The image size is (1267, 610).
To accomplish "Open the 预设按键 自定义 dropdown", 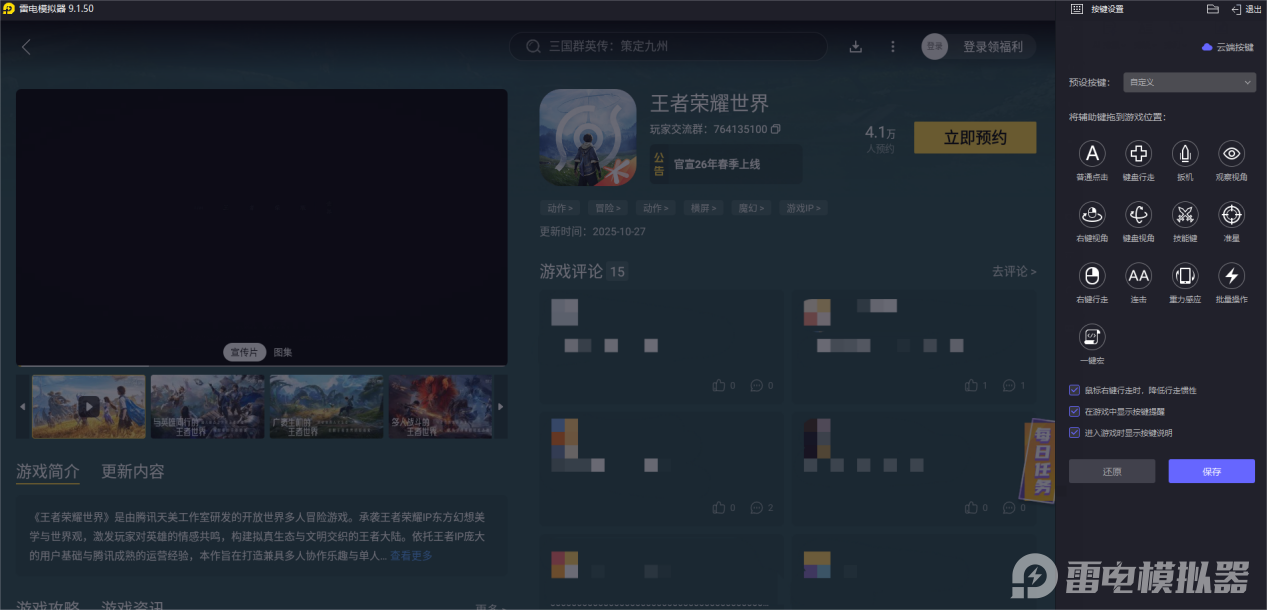I will (1189, 81).
